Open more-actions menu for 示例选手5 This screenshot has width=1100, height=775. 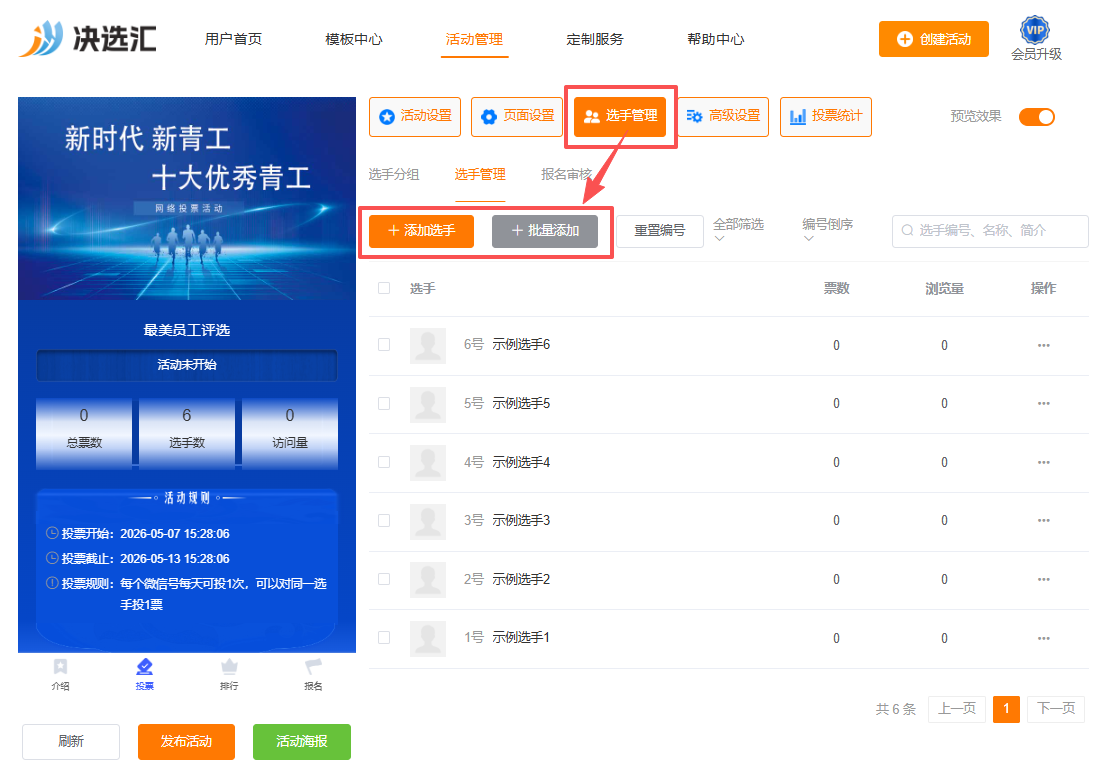click(1044, 403)
